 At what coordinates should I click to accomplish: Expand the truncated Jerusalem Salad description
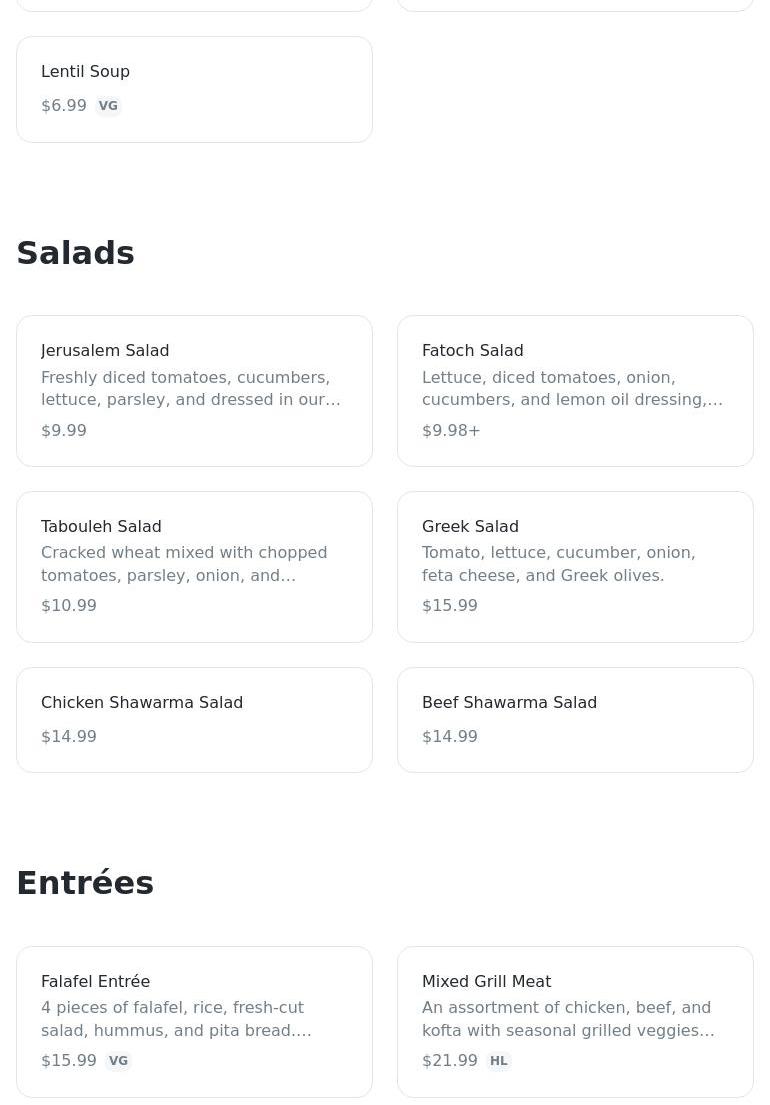(190, 389)
